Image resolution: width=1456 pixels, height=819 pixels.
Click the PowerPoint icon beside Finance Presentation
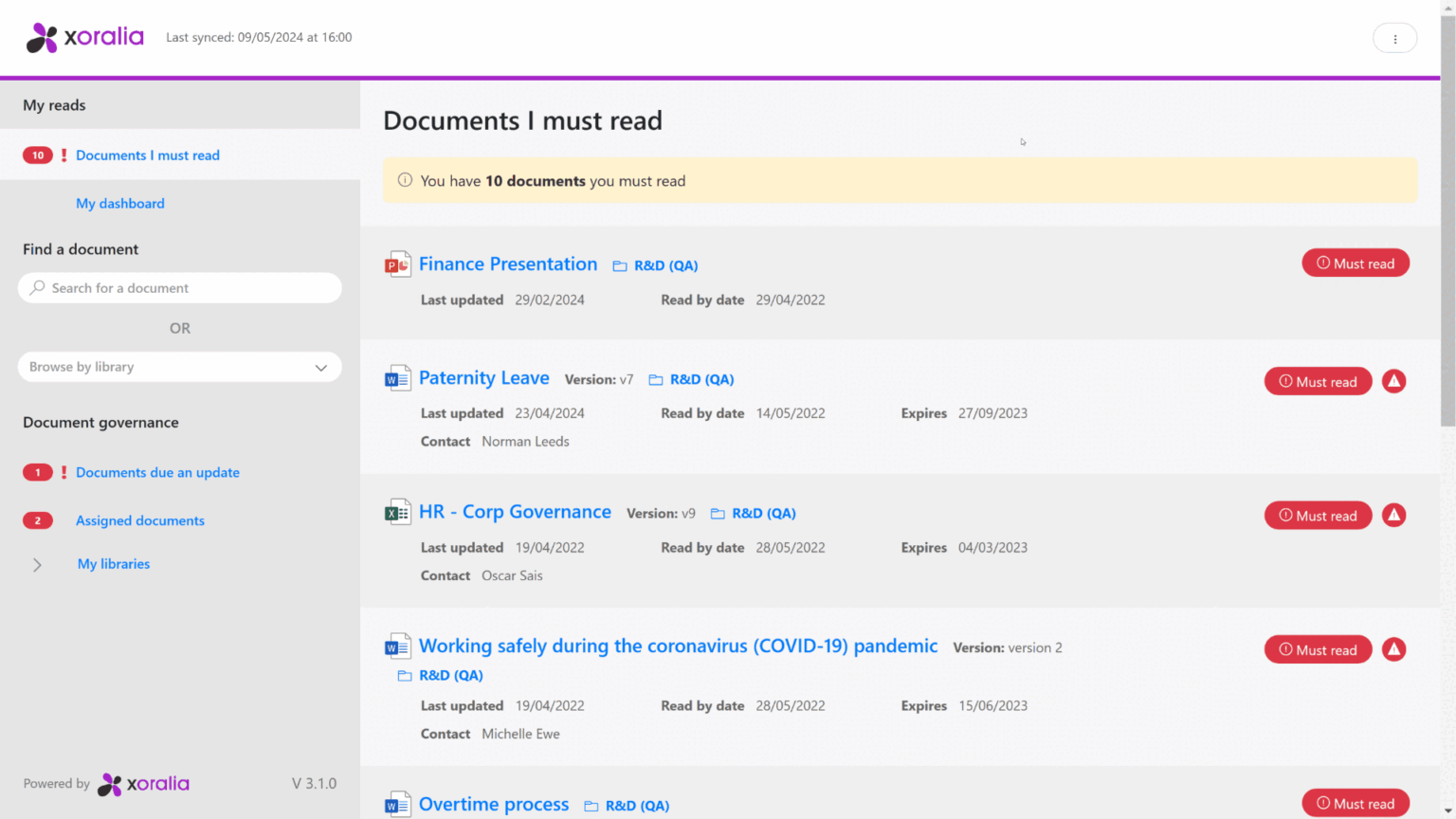pyautogui.click(x=397, y=264)
